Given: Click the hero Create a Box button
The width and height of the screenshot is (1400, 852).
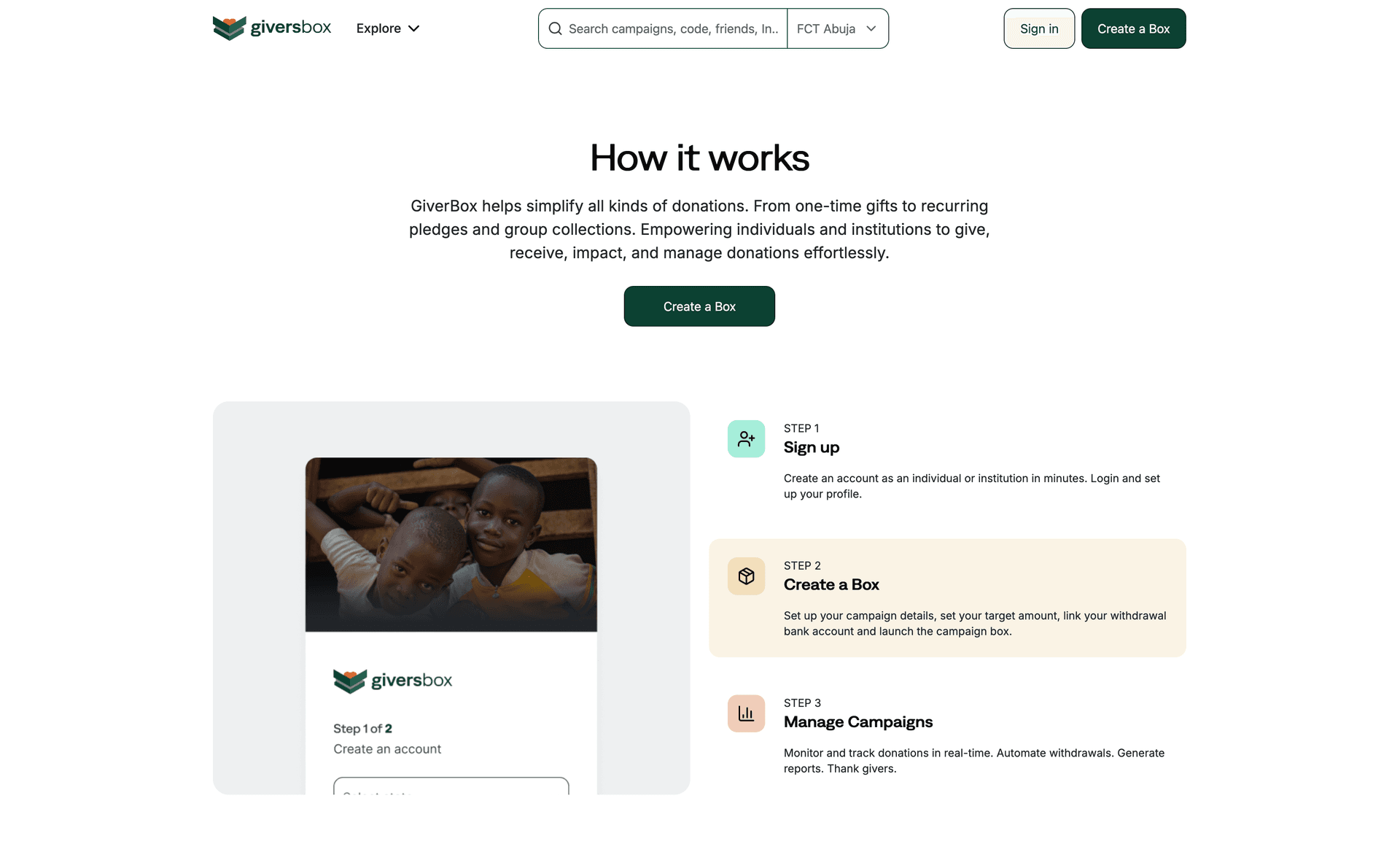Looking at the screenshot, I should pyautogui.click(x=699, y=306).
